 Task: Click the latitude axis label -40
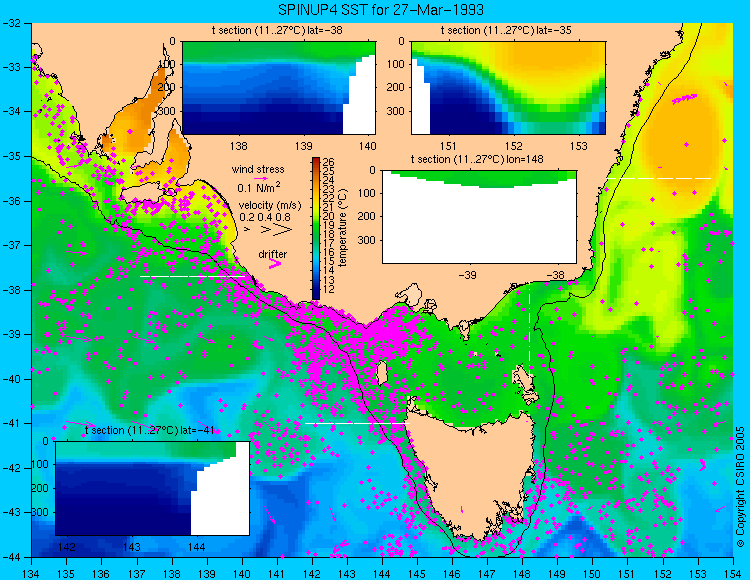click(x=11, y=379)
